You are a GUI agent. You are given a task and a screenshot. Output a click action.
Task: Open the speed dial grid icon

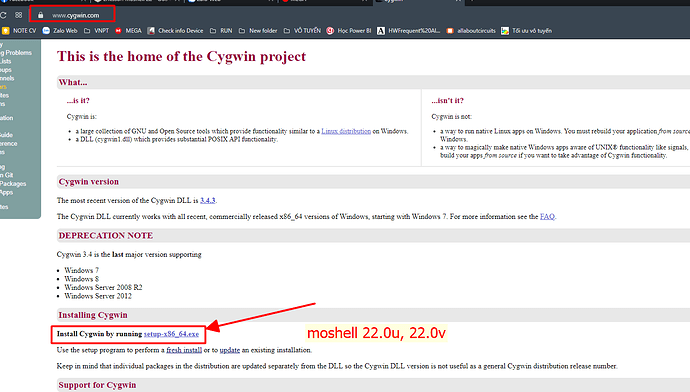coord(18,15)
